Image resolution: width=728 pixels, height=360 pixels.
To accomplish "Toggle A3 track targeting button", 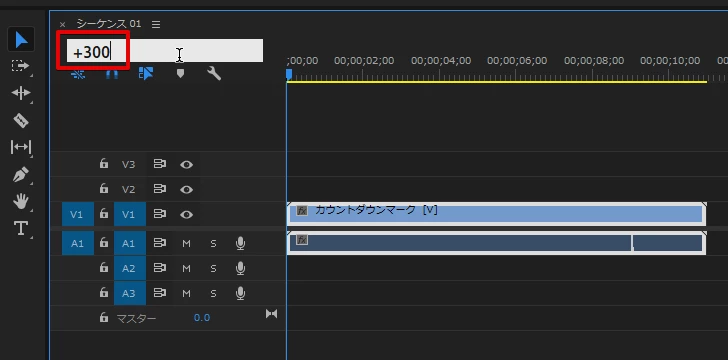I will 130,293.
